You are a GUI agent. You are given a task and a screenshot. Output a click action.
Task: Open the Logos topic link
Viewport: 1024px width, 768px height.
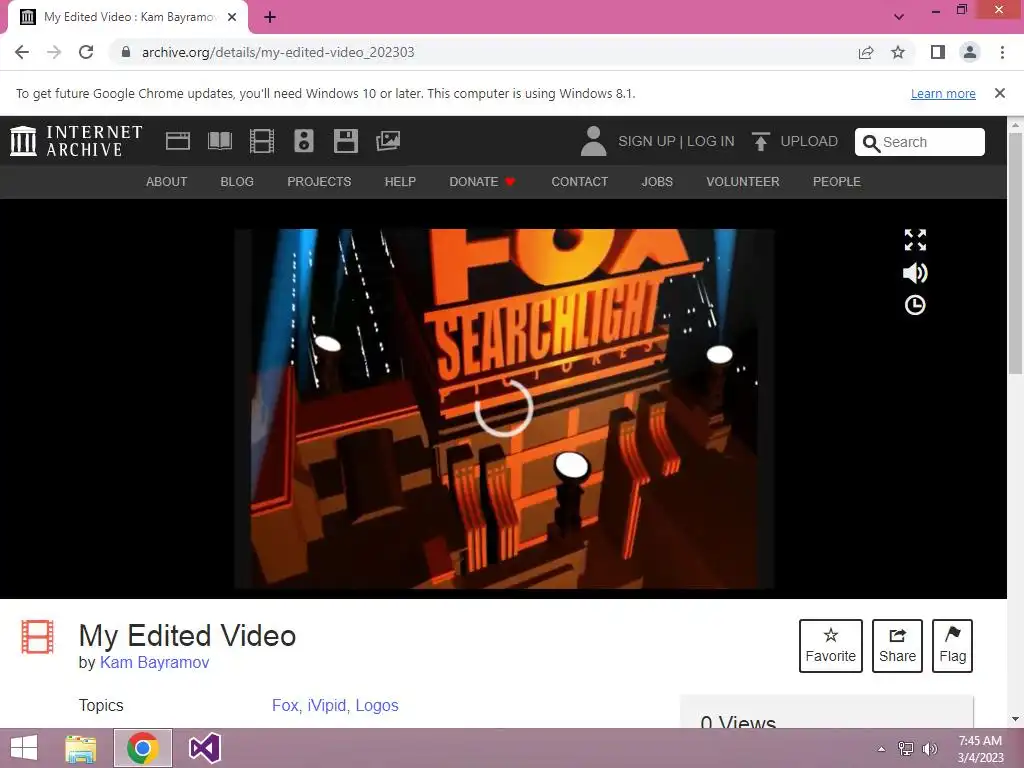(377, 705)
